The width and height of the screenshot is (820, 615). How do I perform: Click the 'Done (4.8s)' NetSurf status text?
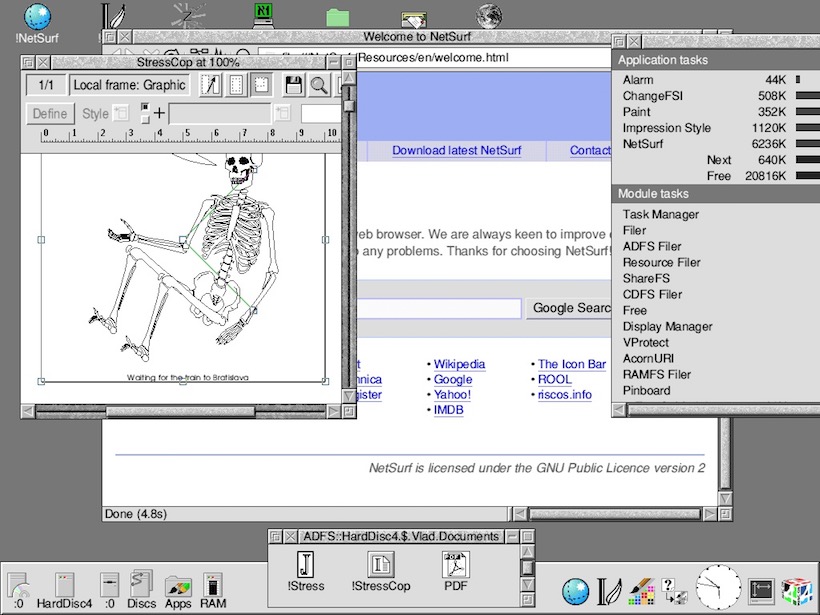click(136, 514)
